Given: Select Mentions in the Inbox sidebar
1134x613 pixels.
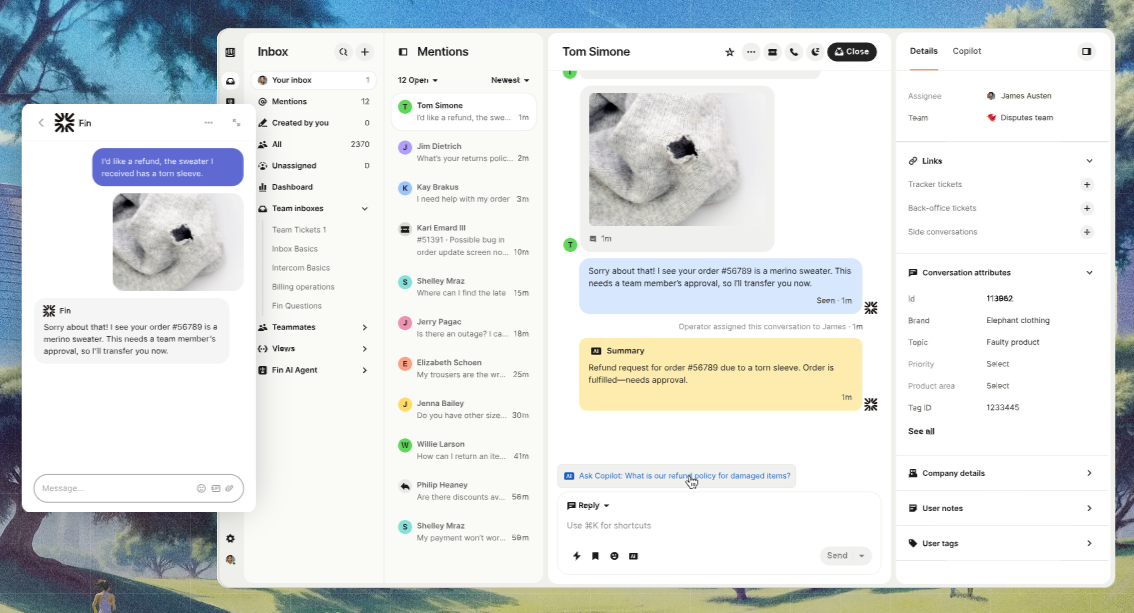Looking at the screenshot, I should (289, 101).
